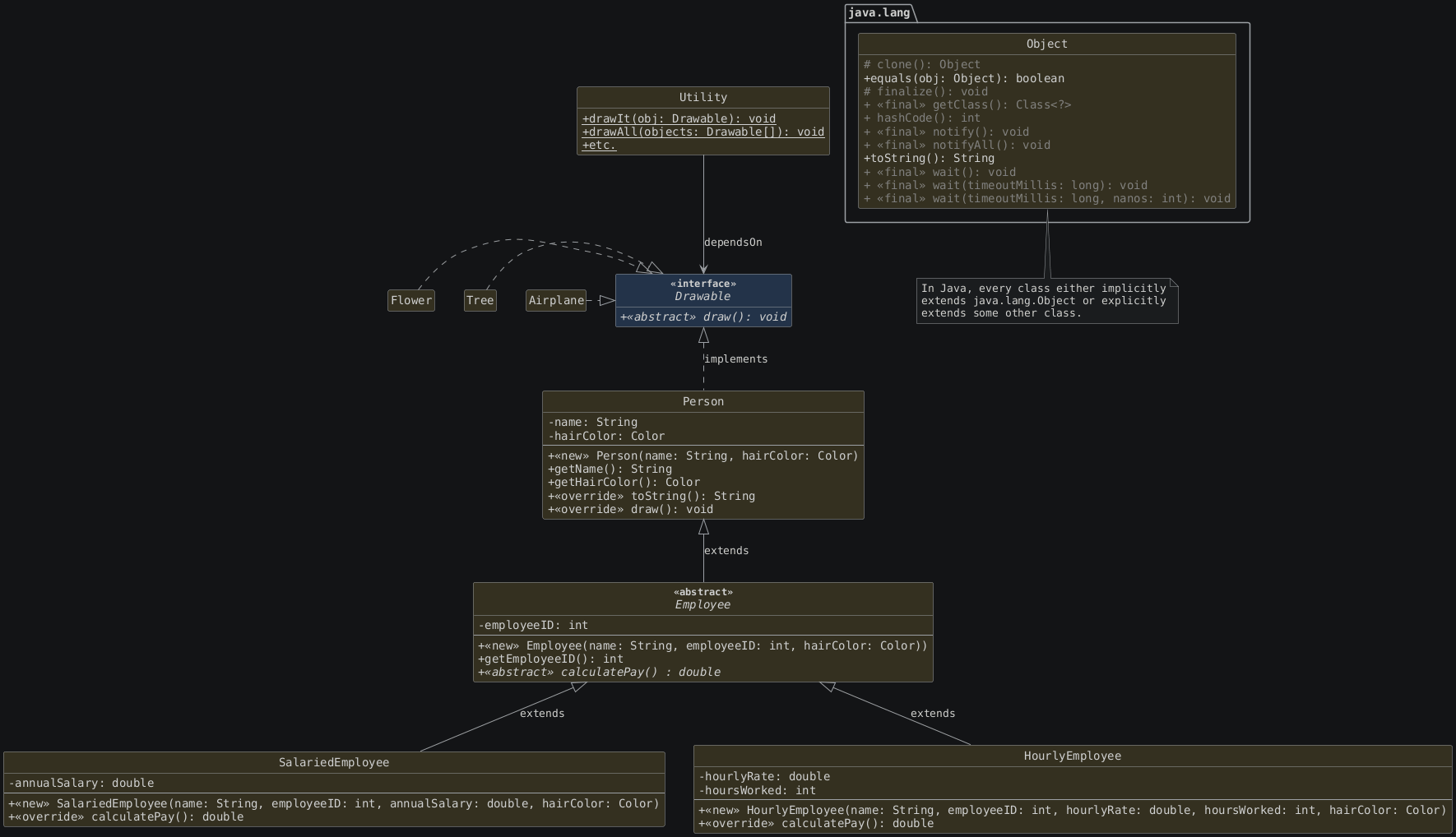Click the java.lang package tab
The width and height of the screenshot is (1456, 837).
point(879,13)
